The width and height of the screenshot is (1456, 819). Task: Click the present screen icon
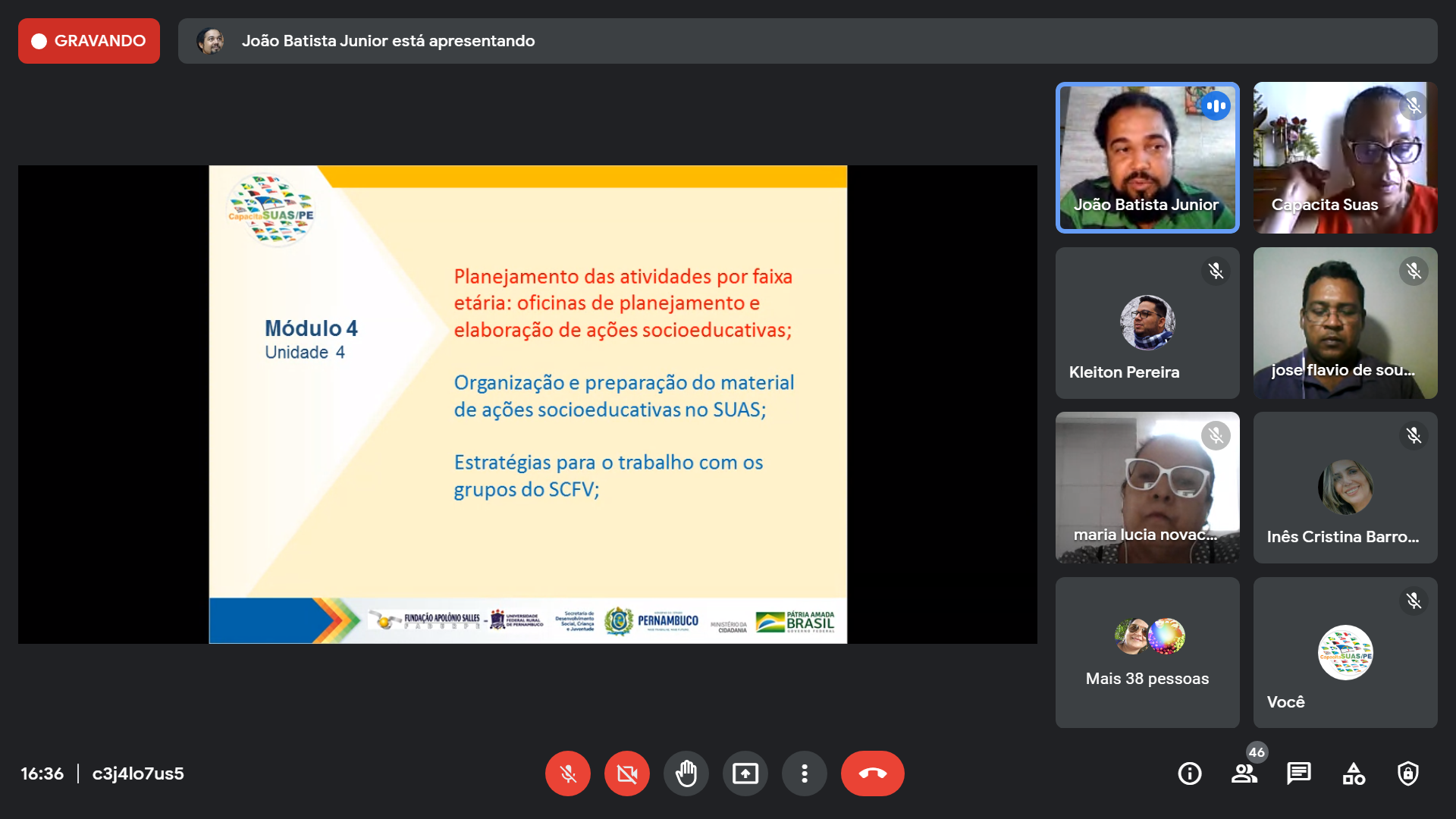pyautogui.click(x=745, y=773)
